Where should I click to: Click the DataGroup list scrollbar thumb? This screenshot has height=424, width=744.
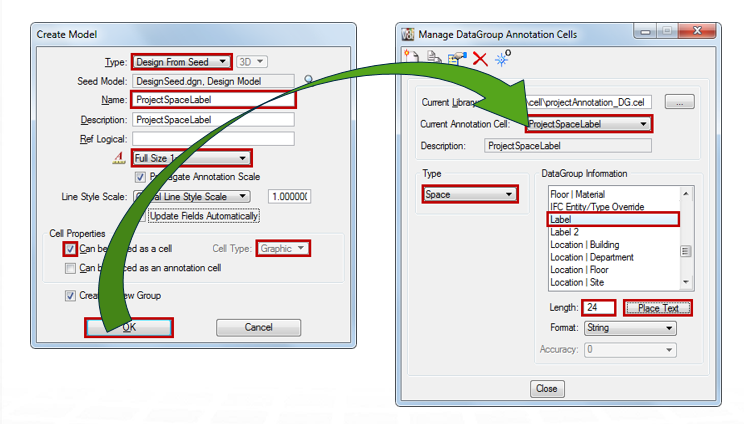coord(686,251)
